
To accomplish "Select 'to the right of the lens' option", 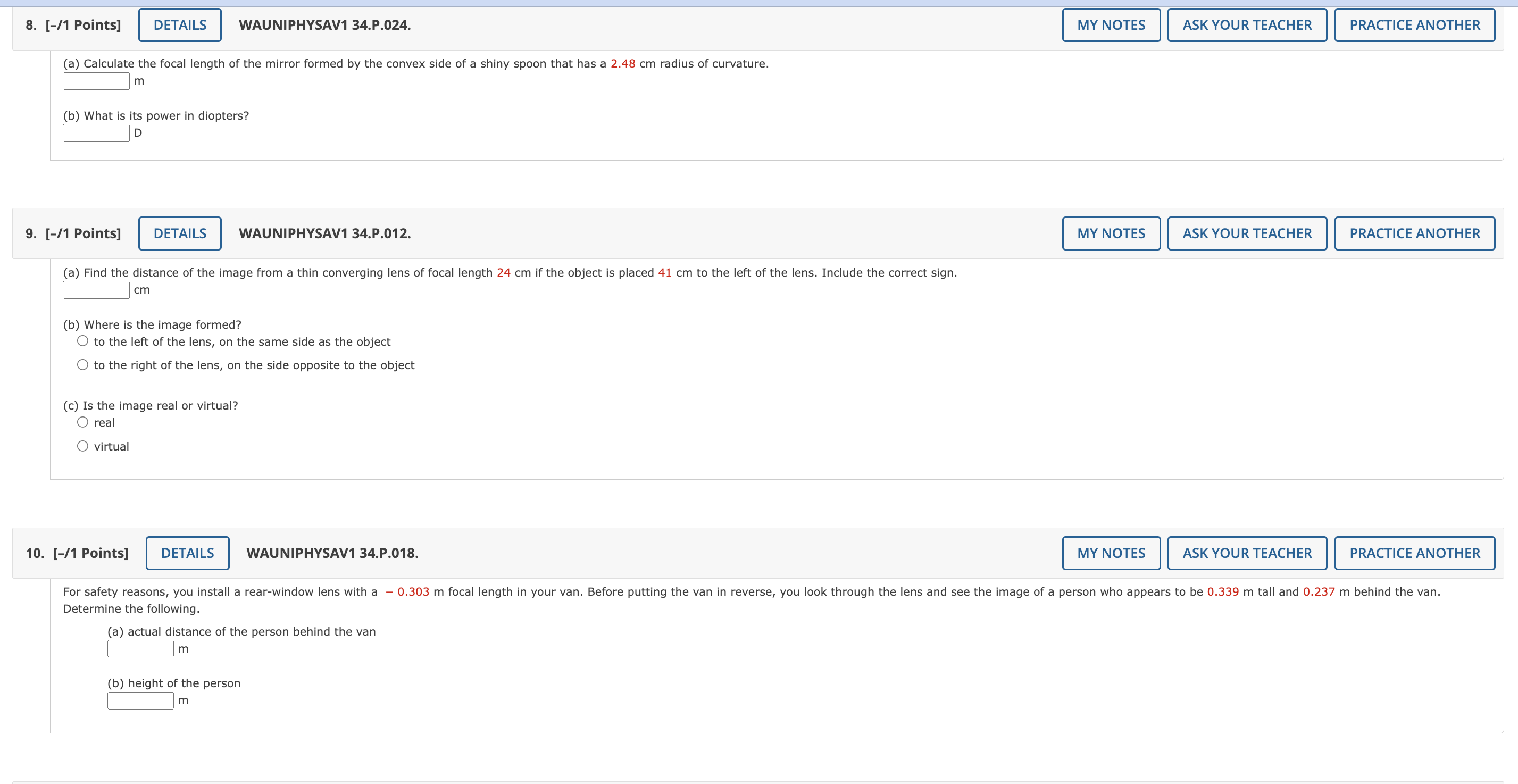I will click(82, 365).
